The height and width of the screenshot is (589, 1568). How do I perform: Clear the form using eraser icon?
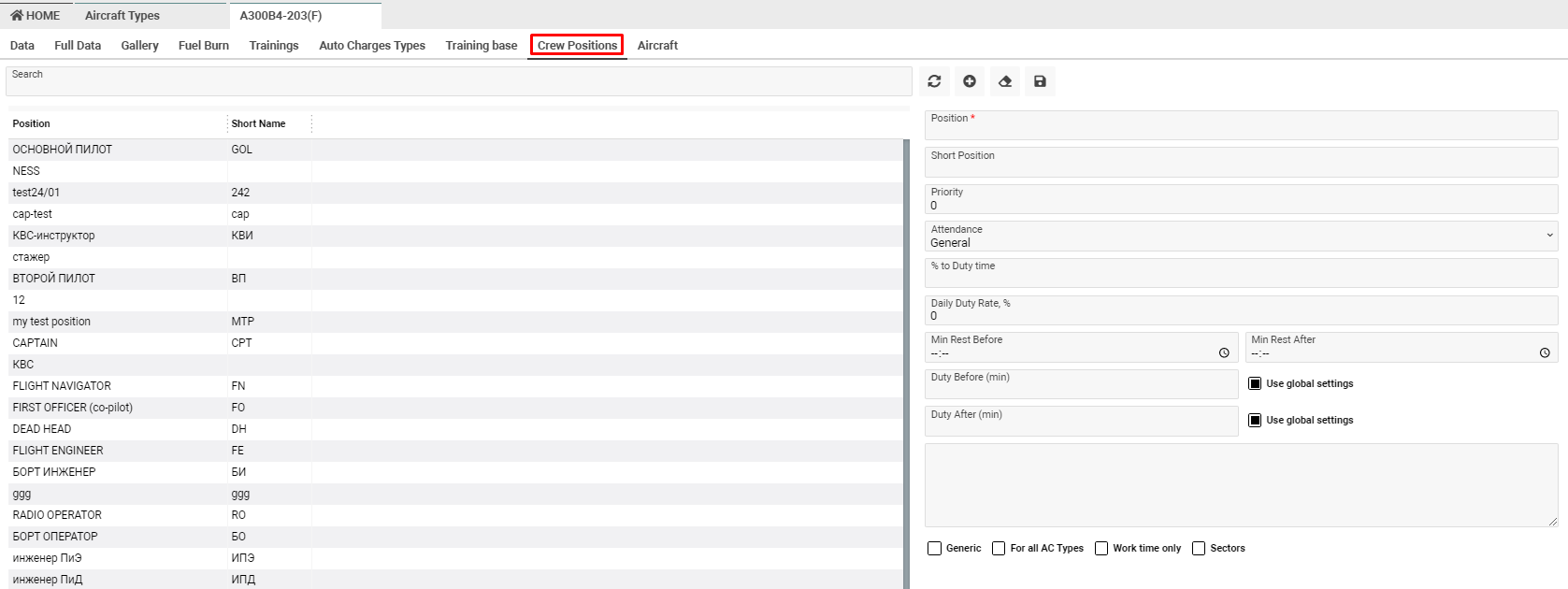pyautogui.click(x=1005, y=81)
